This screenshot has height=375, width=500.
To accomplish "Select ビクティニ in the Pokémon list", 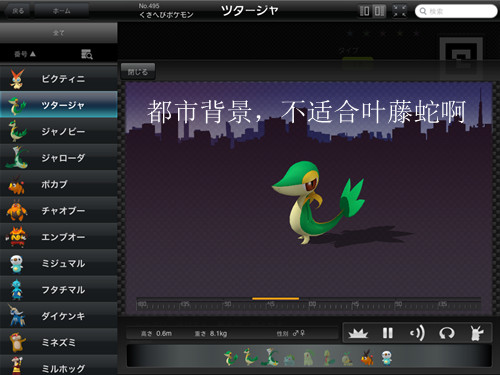I will click(x=59, y=79).
